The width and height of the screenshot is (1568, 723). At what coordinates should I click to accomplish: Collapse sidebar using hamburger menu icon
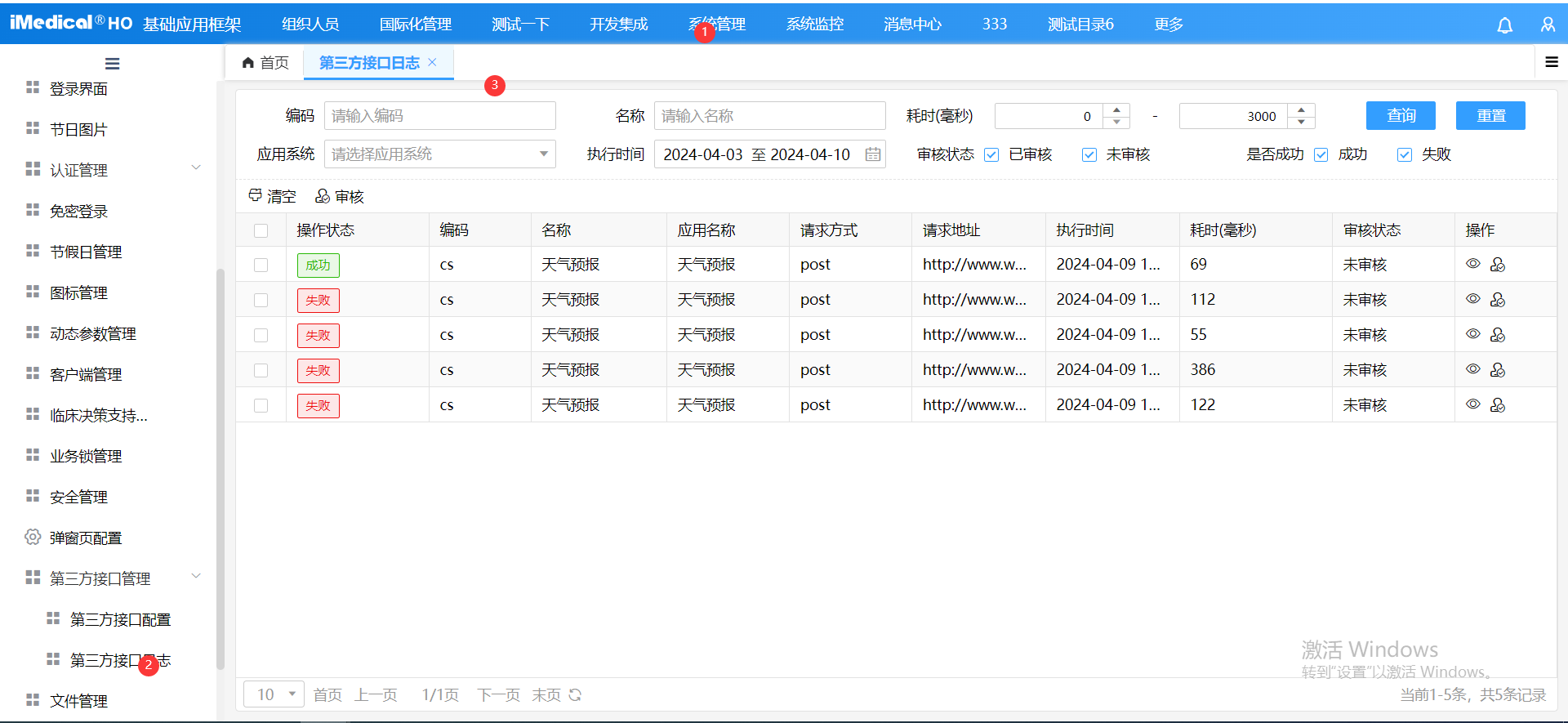tap(113, 64)
